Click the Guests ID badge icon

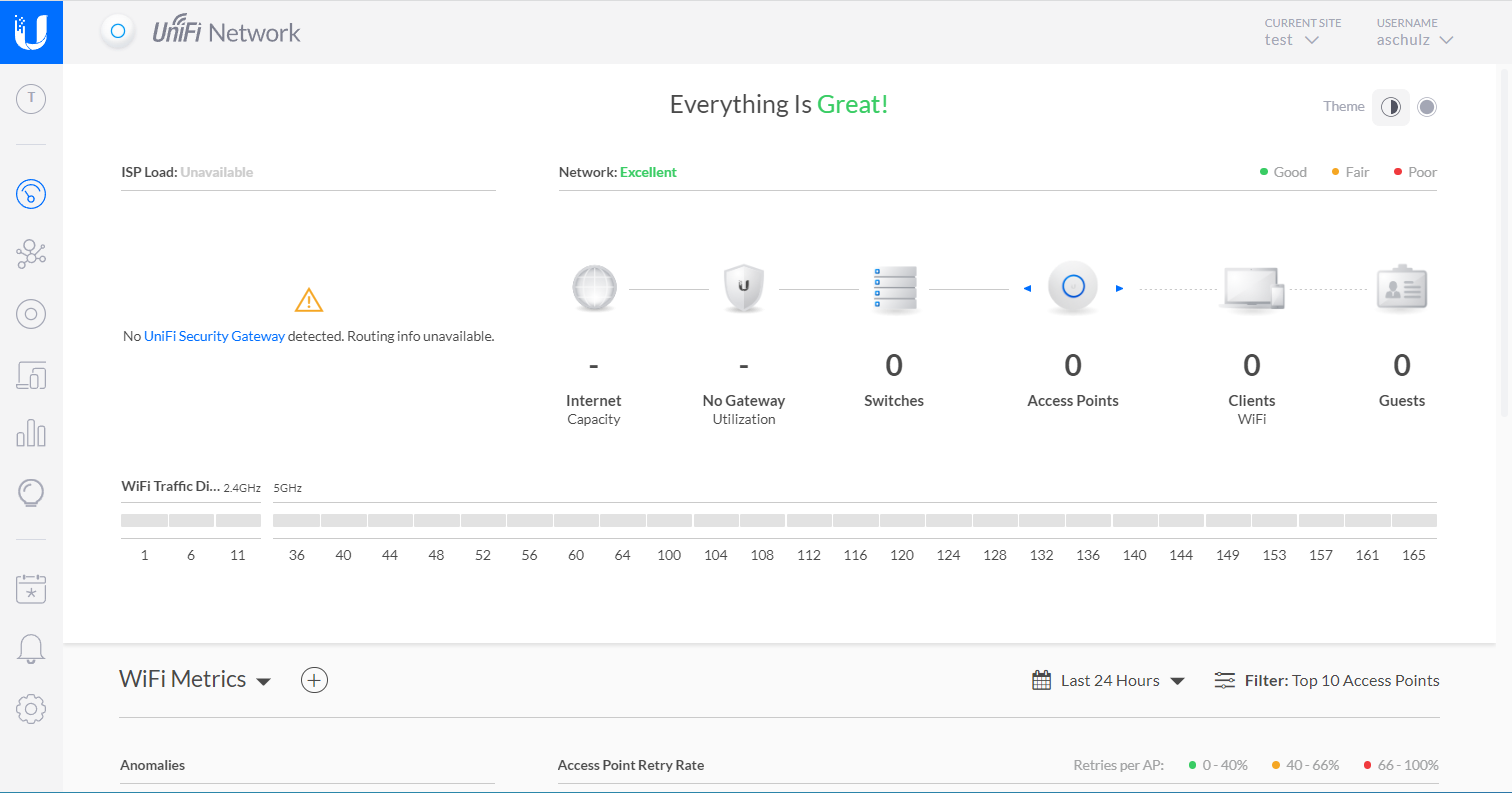[x=1402, y=289]
